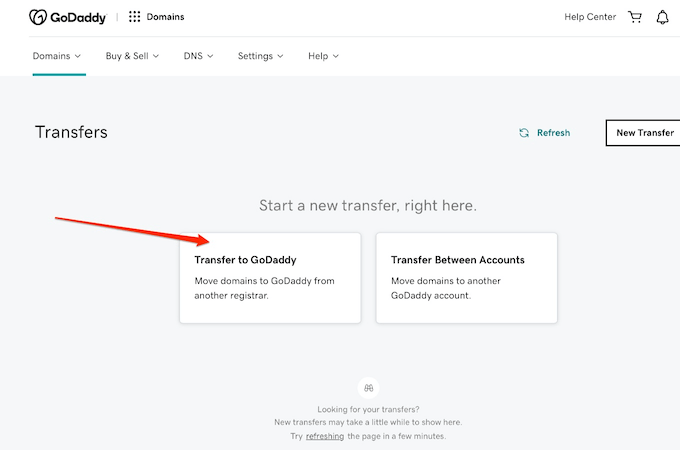The width and height of the screenshot is (680, 450).
Task: Expand the DNS dropdown
Action: coord(198,56)
